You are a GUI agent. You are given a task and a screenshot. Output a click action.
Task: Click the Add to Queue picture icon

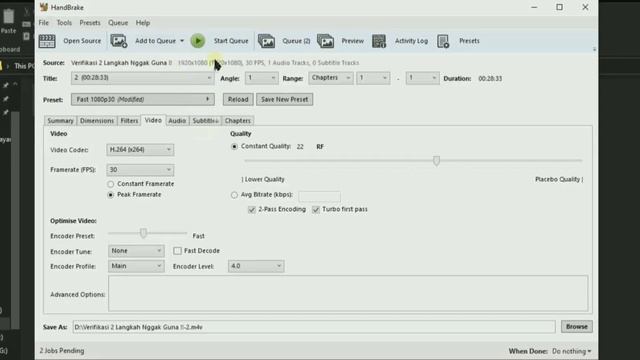(119, 41)
